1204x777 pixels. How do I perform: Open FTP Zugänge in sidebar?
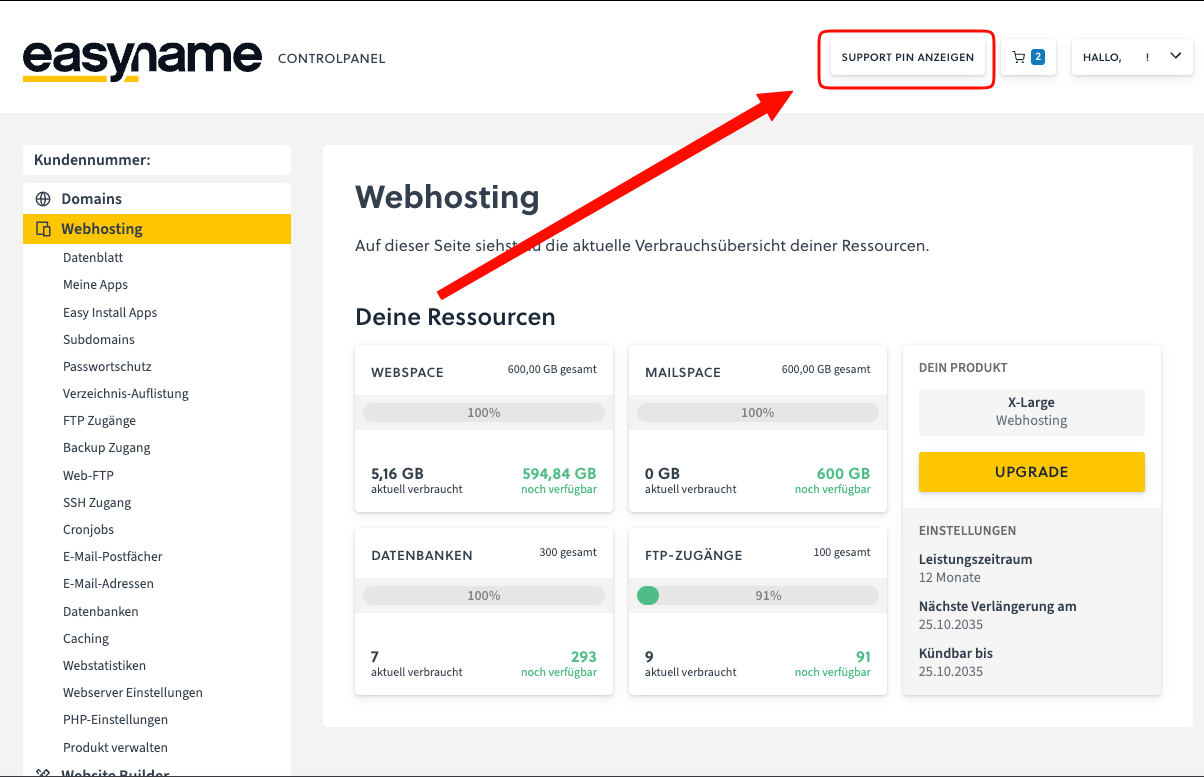[99, 421]
